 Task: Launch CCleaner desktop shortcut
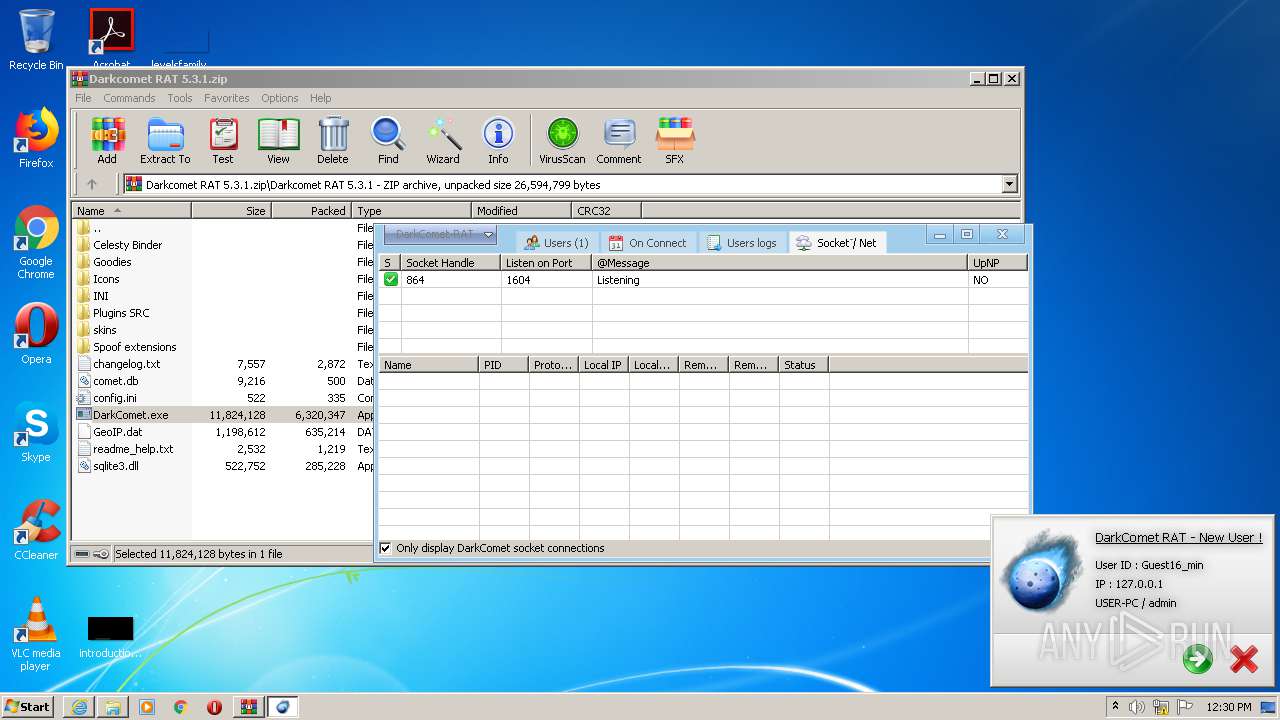click(36, 530)
